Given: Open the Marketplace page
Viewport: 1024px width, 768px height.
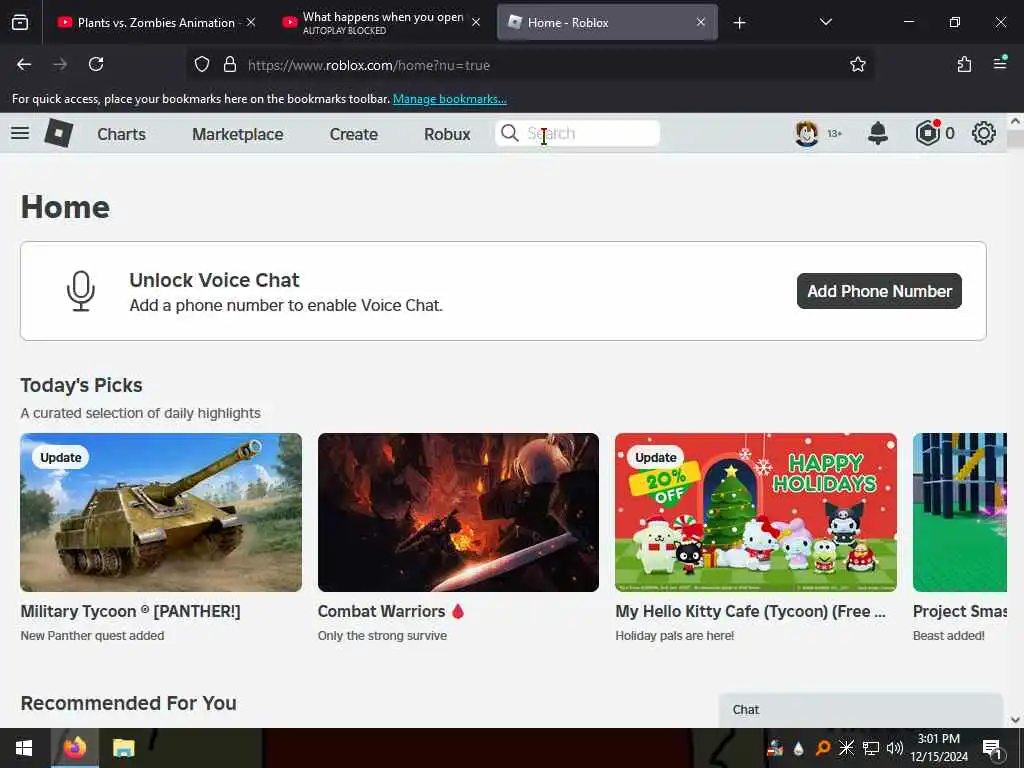Looking at the screenshot, I should tap(238, 134).
